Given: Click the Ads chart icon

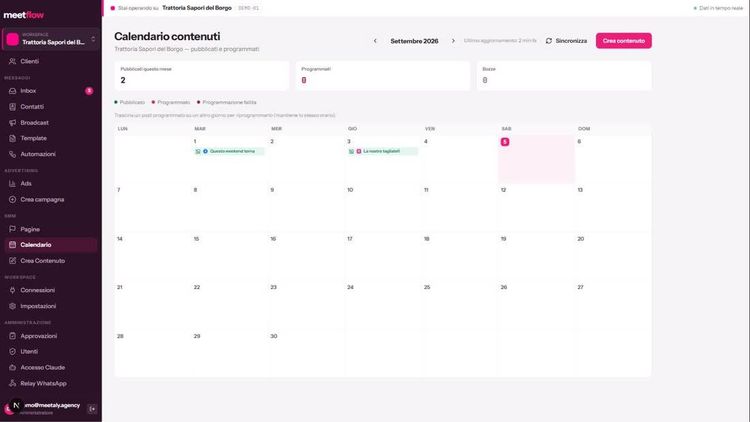Looking at the screenshot, I should pos(12,184).
